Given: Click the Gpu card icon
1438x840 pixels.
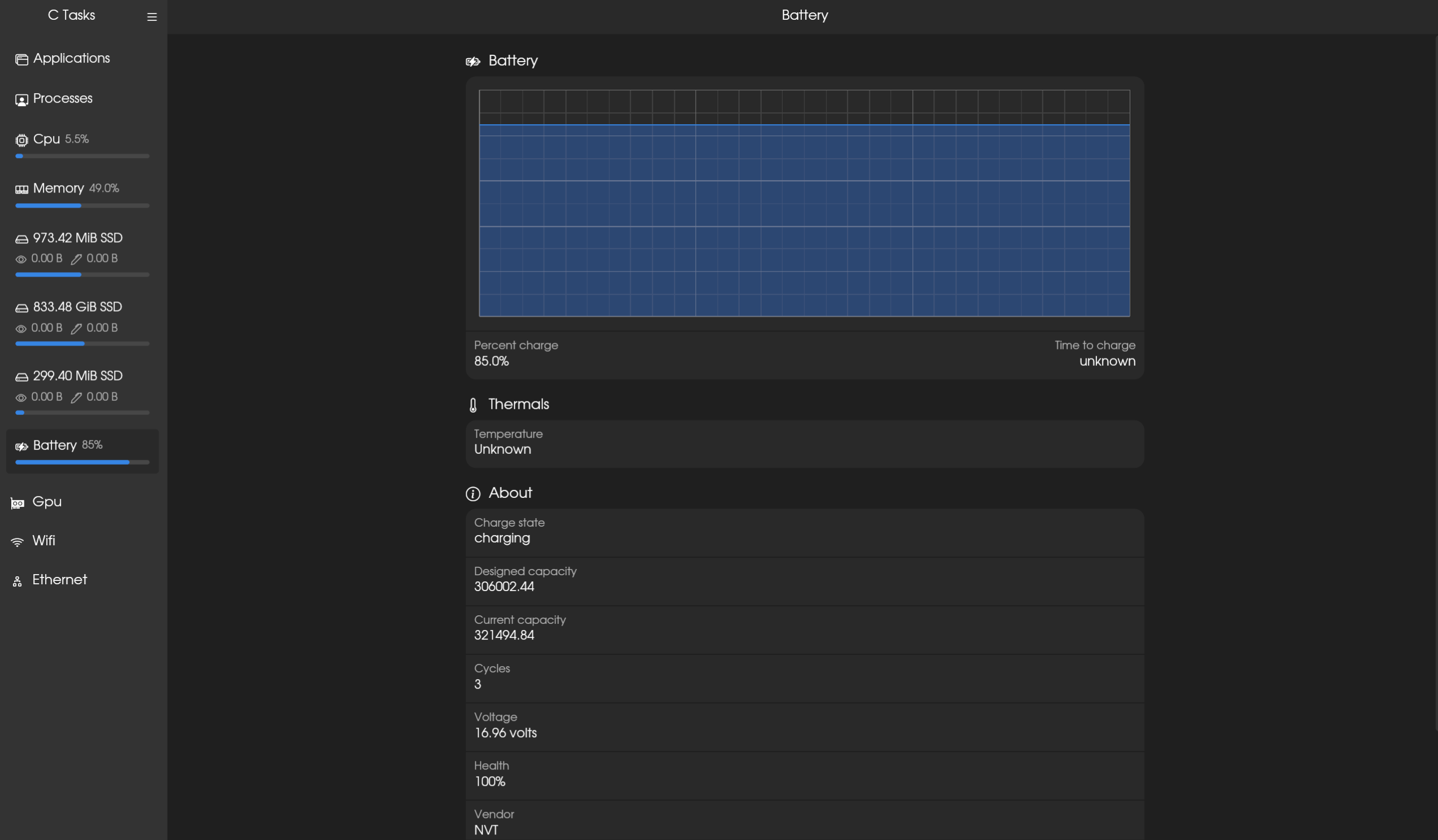Looking at the screenshot, I should coord(18,503).
